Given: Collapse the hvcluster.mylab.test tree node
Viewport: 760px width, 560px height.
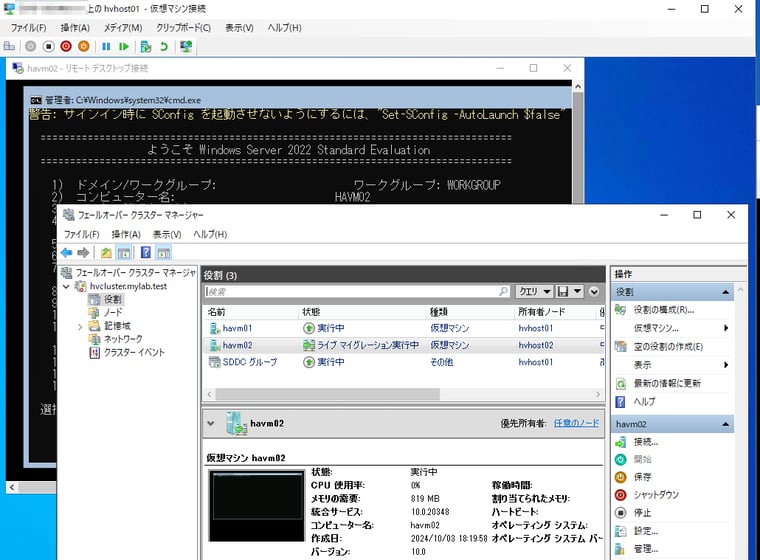Looking at the screenshot, I should [66, 287].
